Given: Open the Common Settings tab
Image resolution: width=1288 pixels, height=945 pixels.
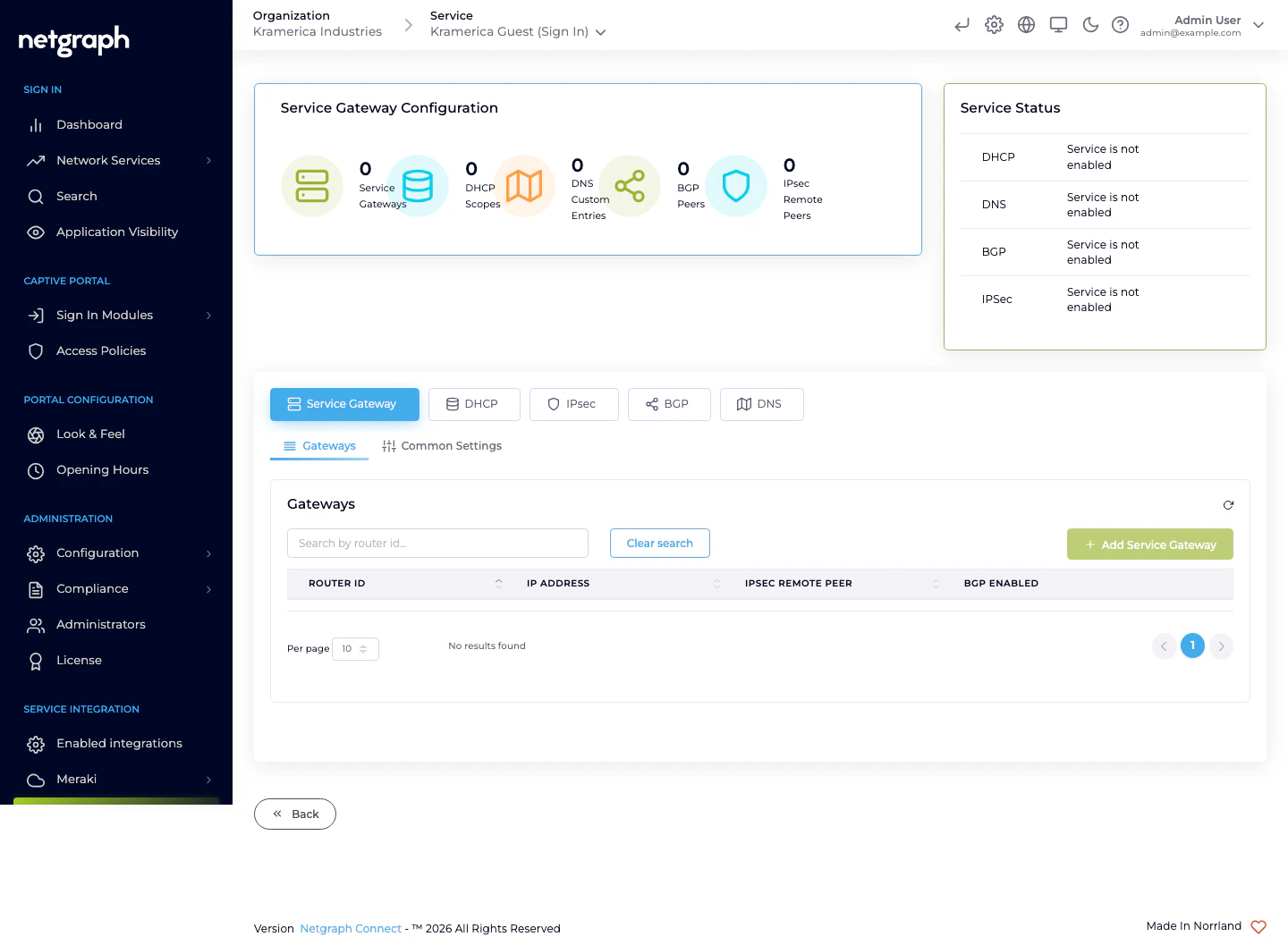Looking at the screenshot, I should (x=442, y=445).
